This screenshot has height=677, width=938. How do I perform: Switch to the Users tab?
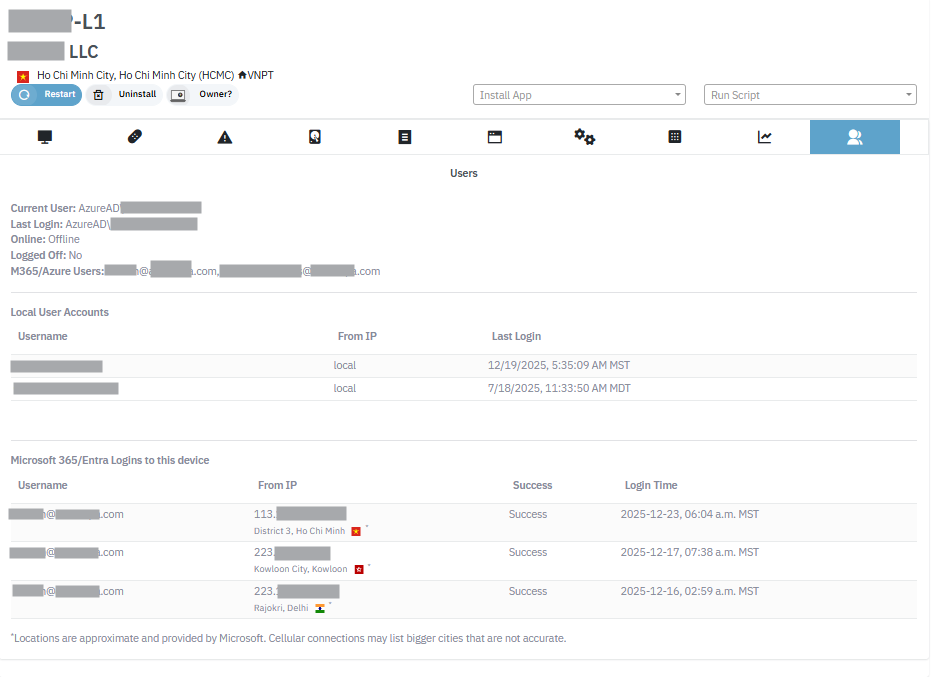[x=855, y=137]
